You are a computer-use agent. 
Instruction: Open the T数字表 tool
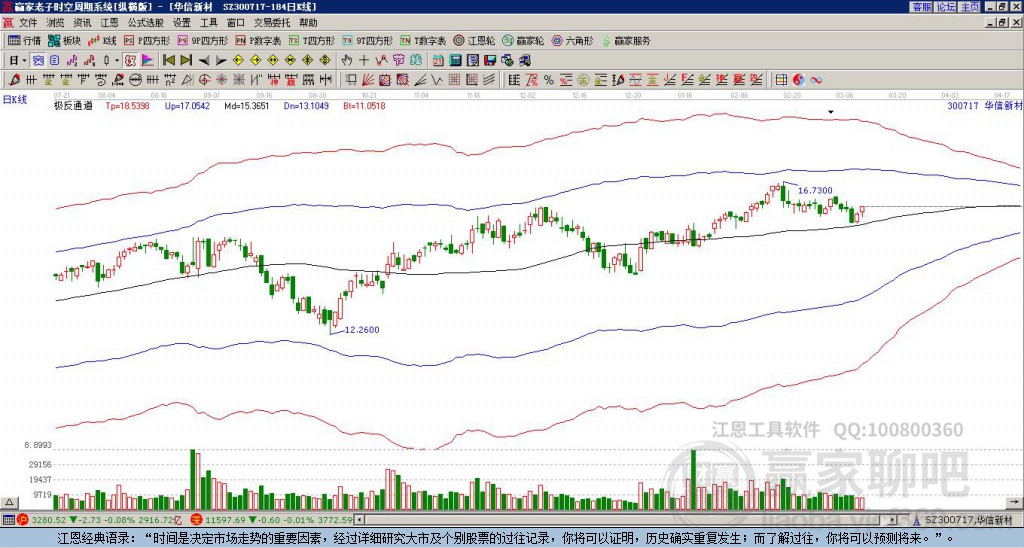coord(423,40)
